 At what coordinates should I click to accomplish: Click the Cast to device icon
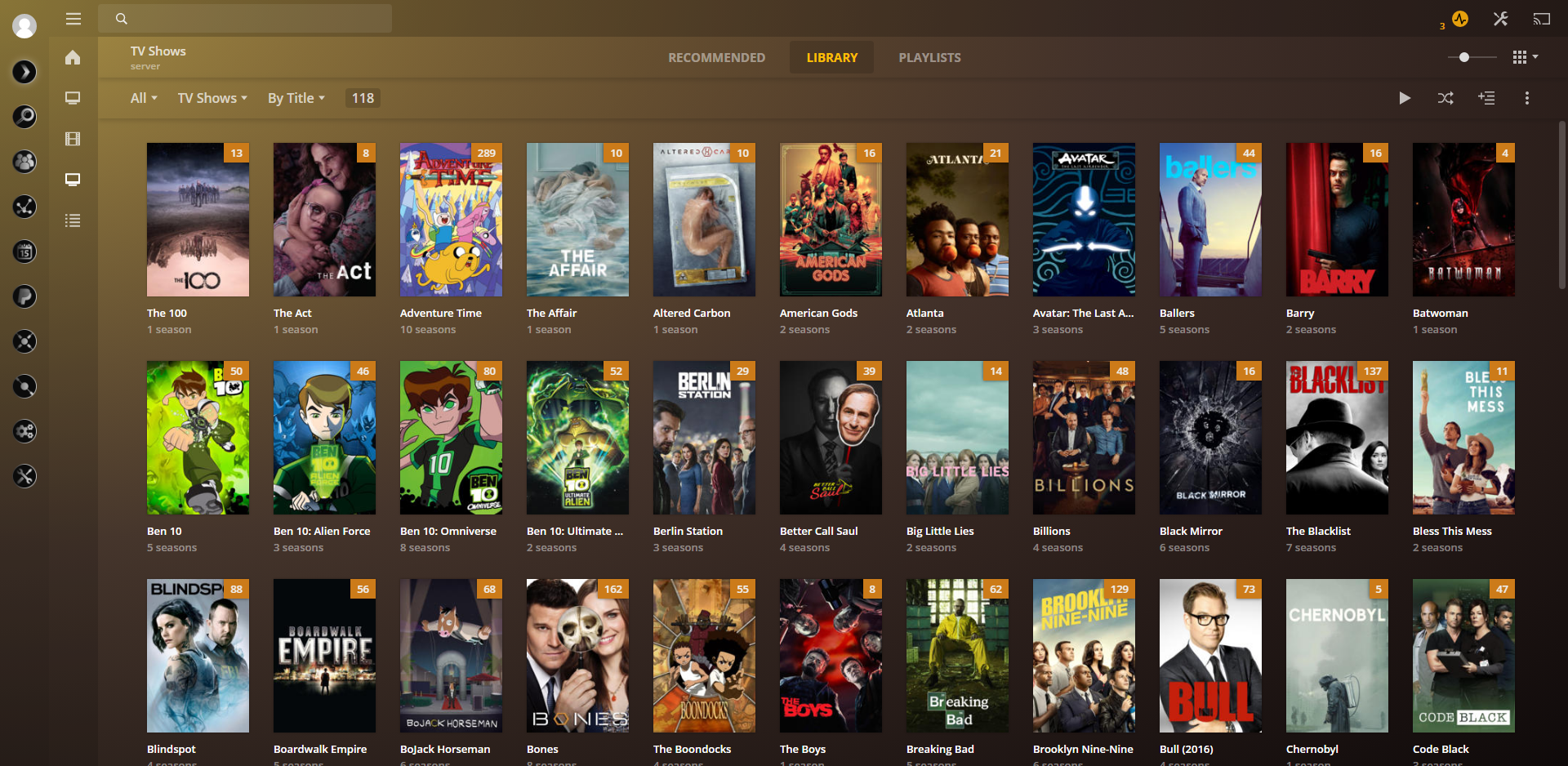click(x=1542, y=19)
